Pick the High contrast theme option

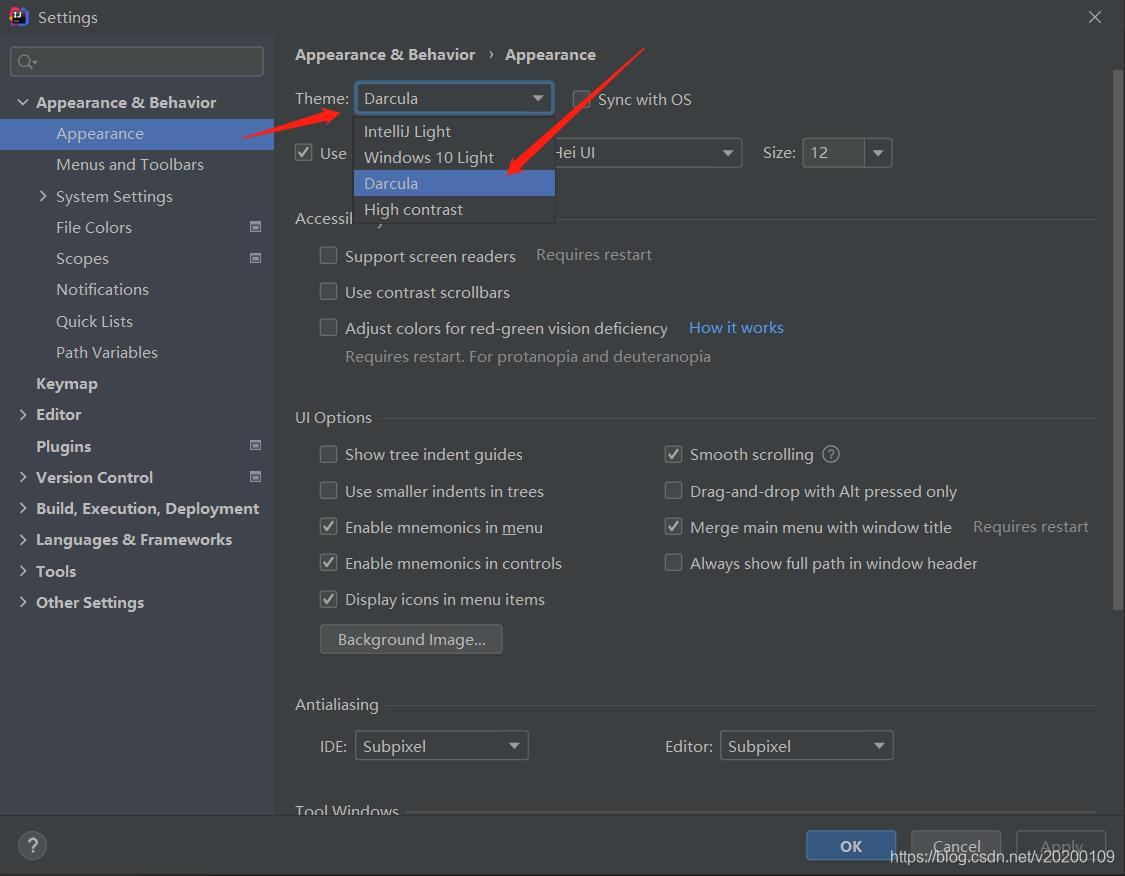[454, 209]
